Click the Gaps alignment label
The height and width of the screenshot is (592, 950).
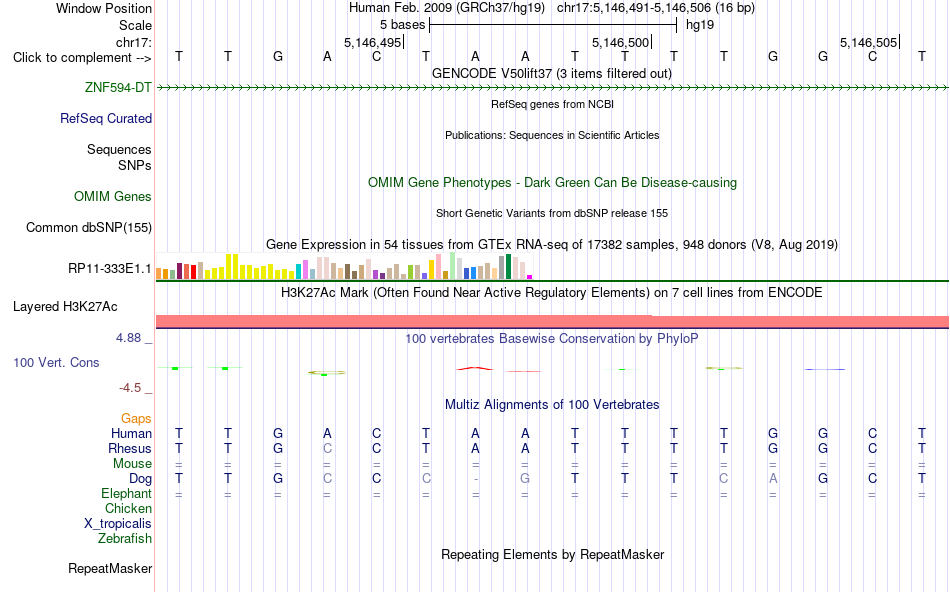[x=136, y=419]
